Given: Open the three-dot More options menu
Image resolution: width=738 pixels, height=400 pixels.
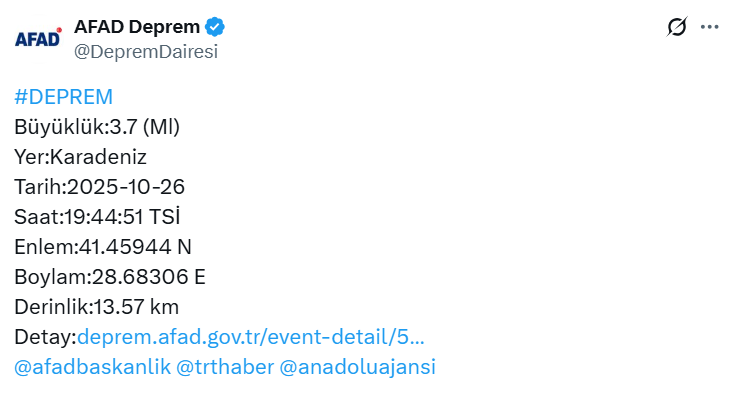Looking at the screenshot, I should tap(710, 27).
